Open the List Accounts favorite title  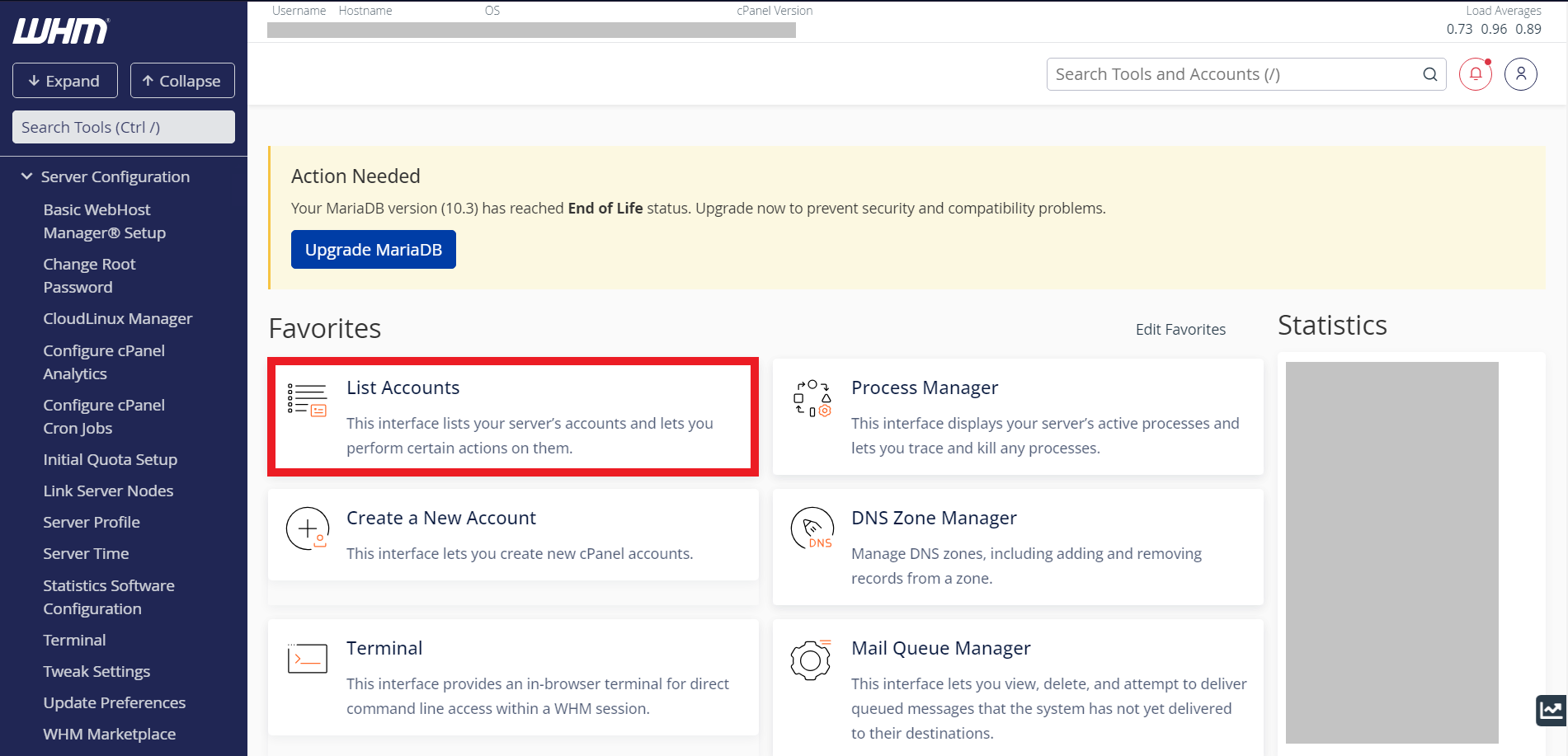(x=403, y=387)
